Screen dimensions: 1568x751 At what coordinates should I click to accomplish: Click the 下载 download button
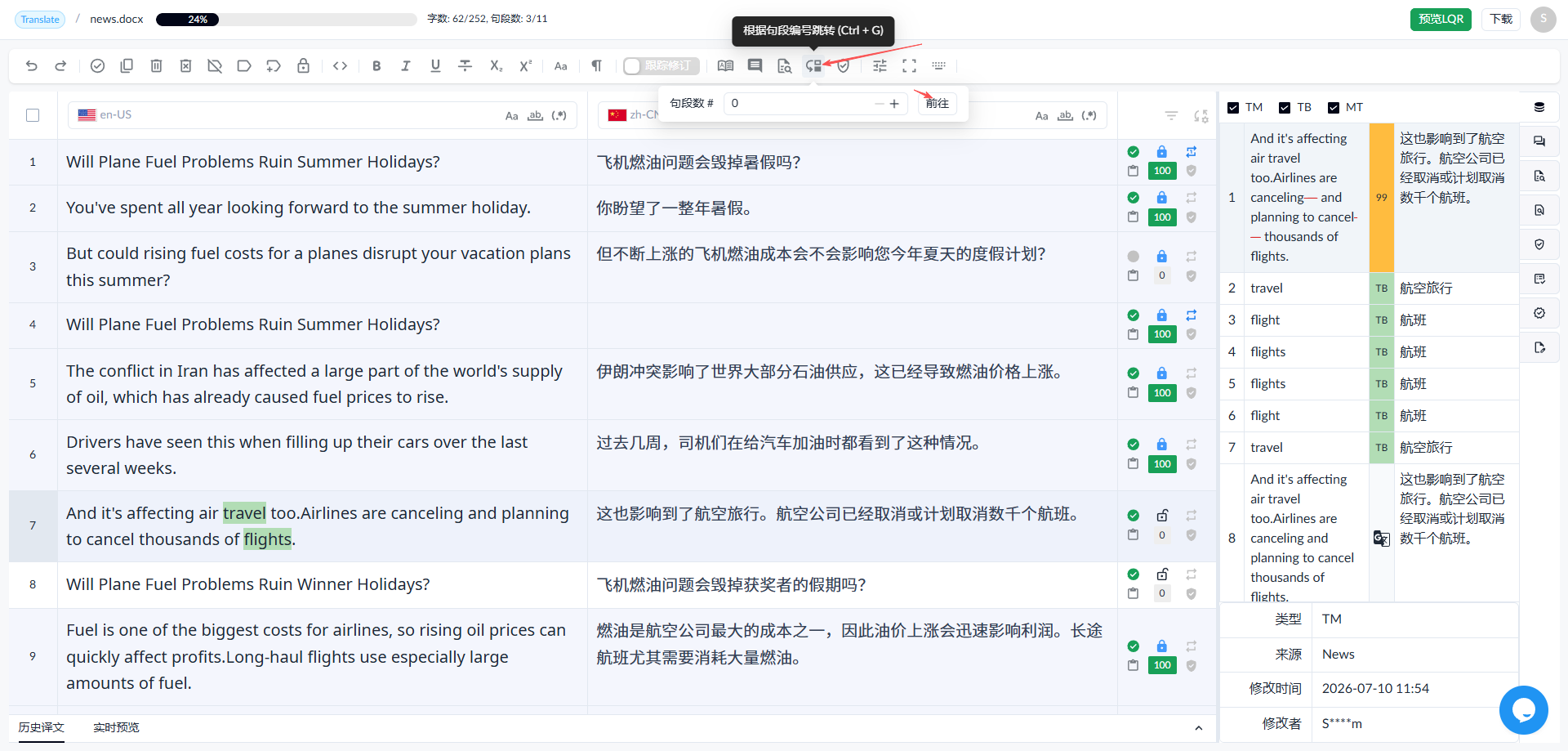click(1501, 19)
